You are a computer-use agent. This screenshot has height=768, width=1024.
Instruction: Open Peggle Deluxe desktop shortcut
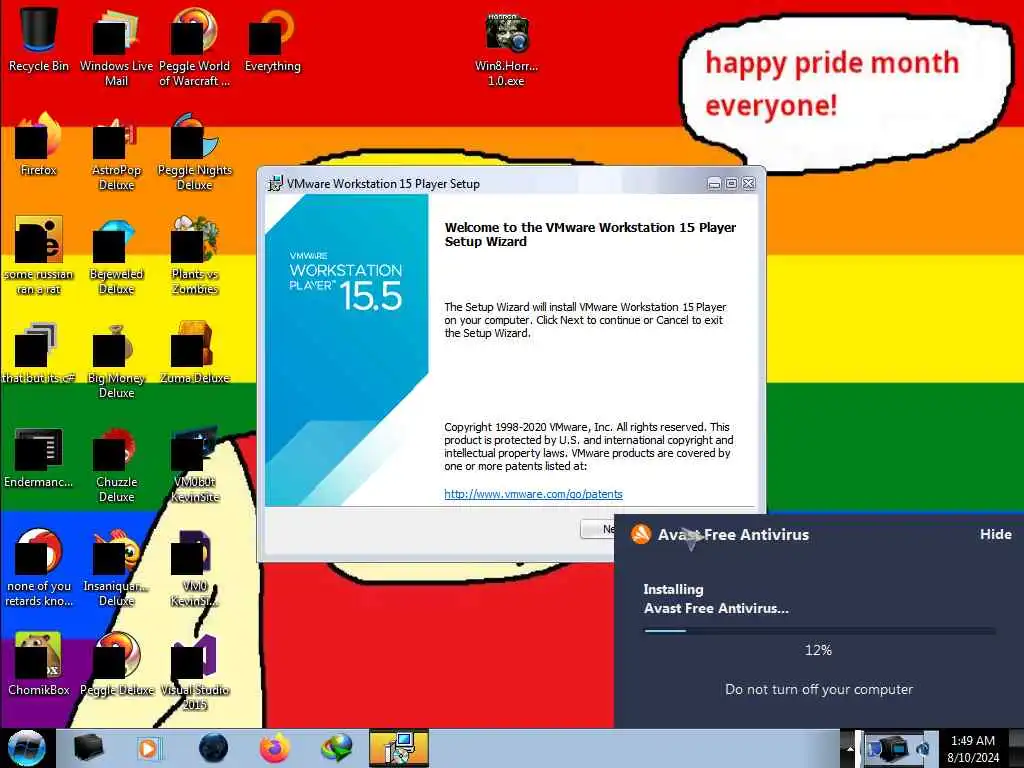(116, 664)
